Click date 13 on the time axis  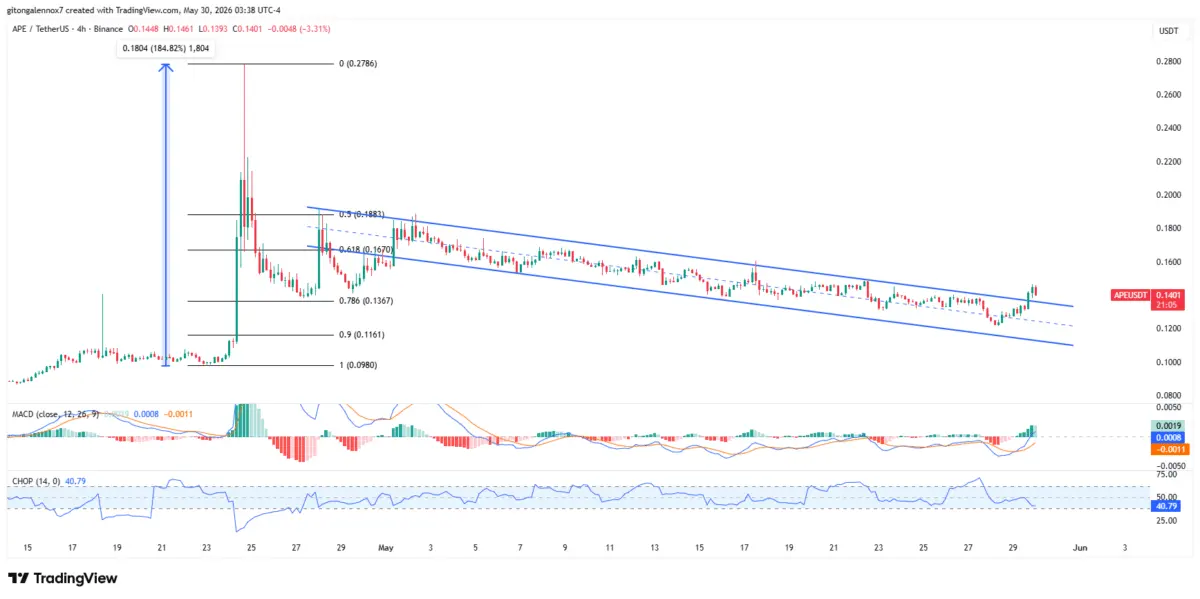click(x=655, y=548)
